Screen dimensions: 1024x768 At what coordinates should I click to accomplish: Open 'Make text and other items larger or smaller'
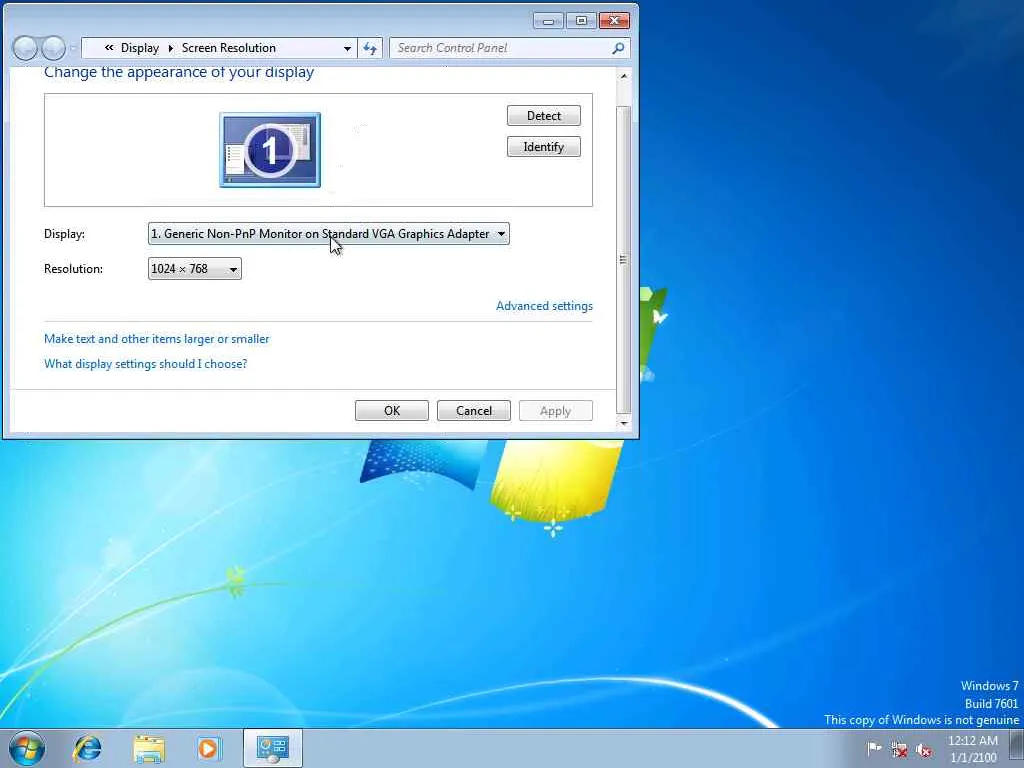157,339
